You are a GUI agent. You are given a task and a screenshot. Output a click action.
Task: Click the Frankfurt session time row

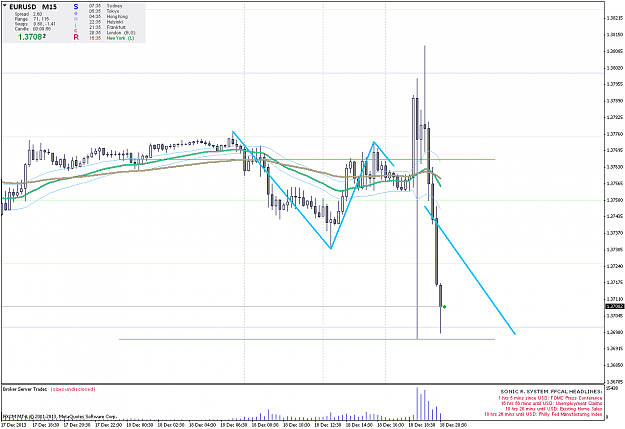[106, 27]
